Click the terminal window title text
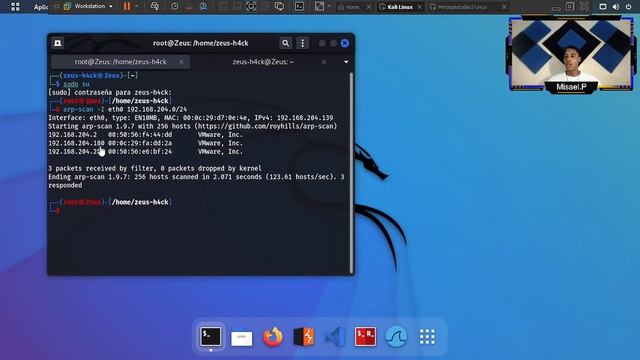The image size is (640, 360). (x=200, y=43)
